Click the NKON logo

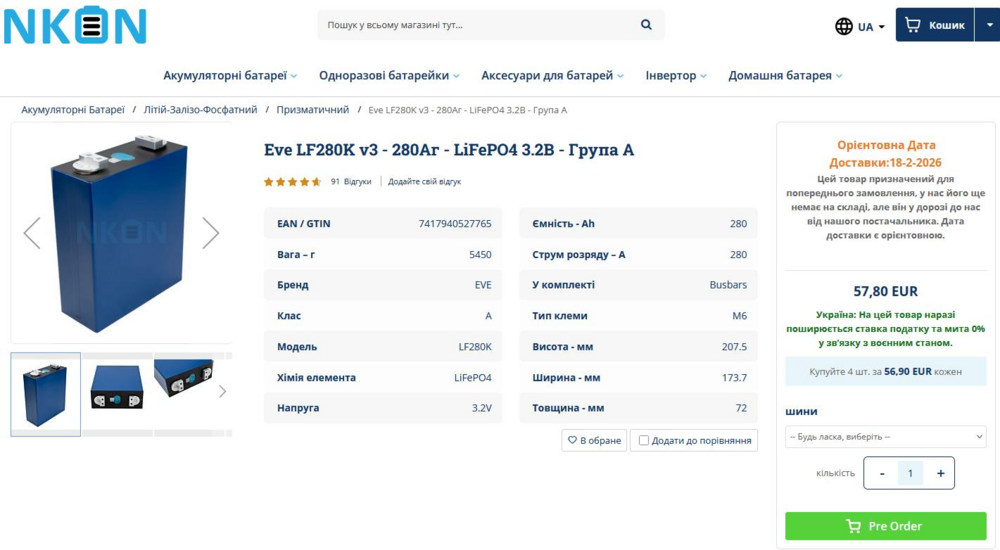(75, 25)
